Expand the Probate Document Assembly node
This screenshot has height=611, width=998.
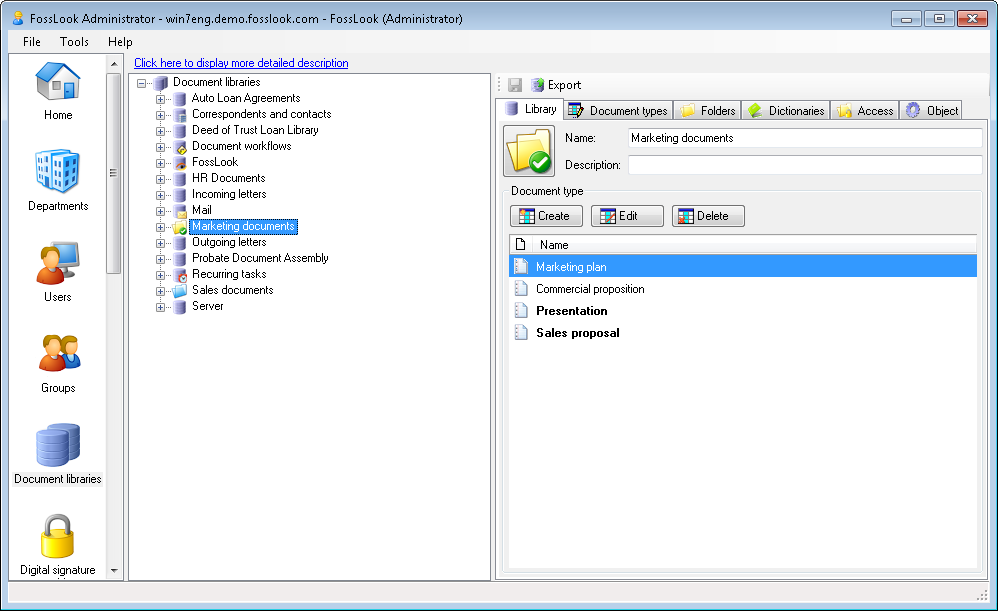pos(160,258)
